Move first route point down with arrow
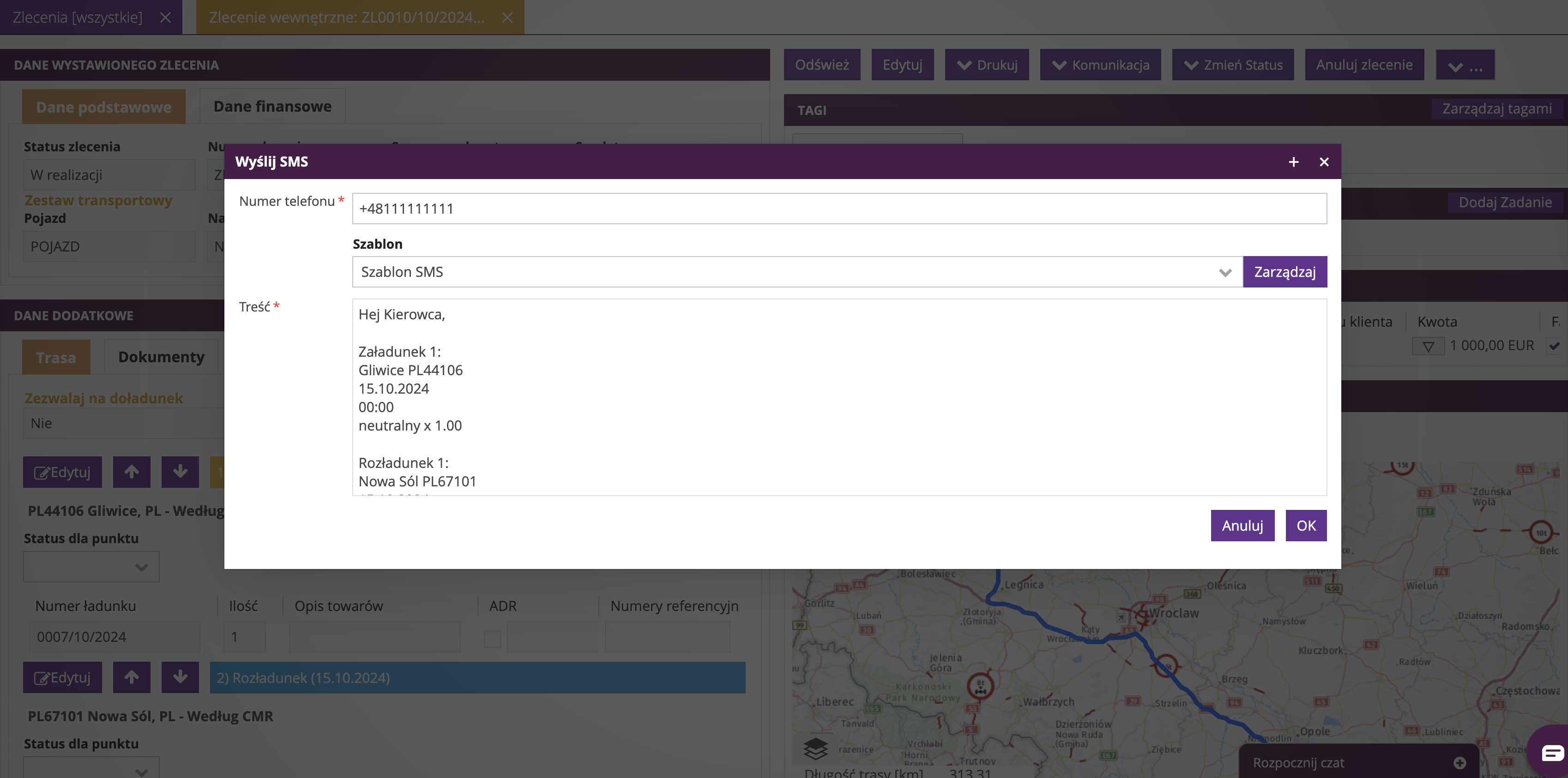1568x778 pixels. (x=180, y=472)
